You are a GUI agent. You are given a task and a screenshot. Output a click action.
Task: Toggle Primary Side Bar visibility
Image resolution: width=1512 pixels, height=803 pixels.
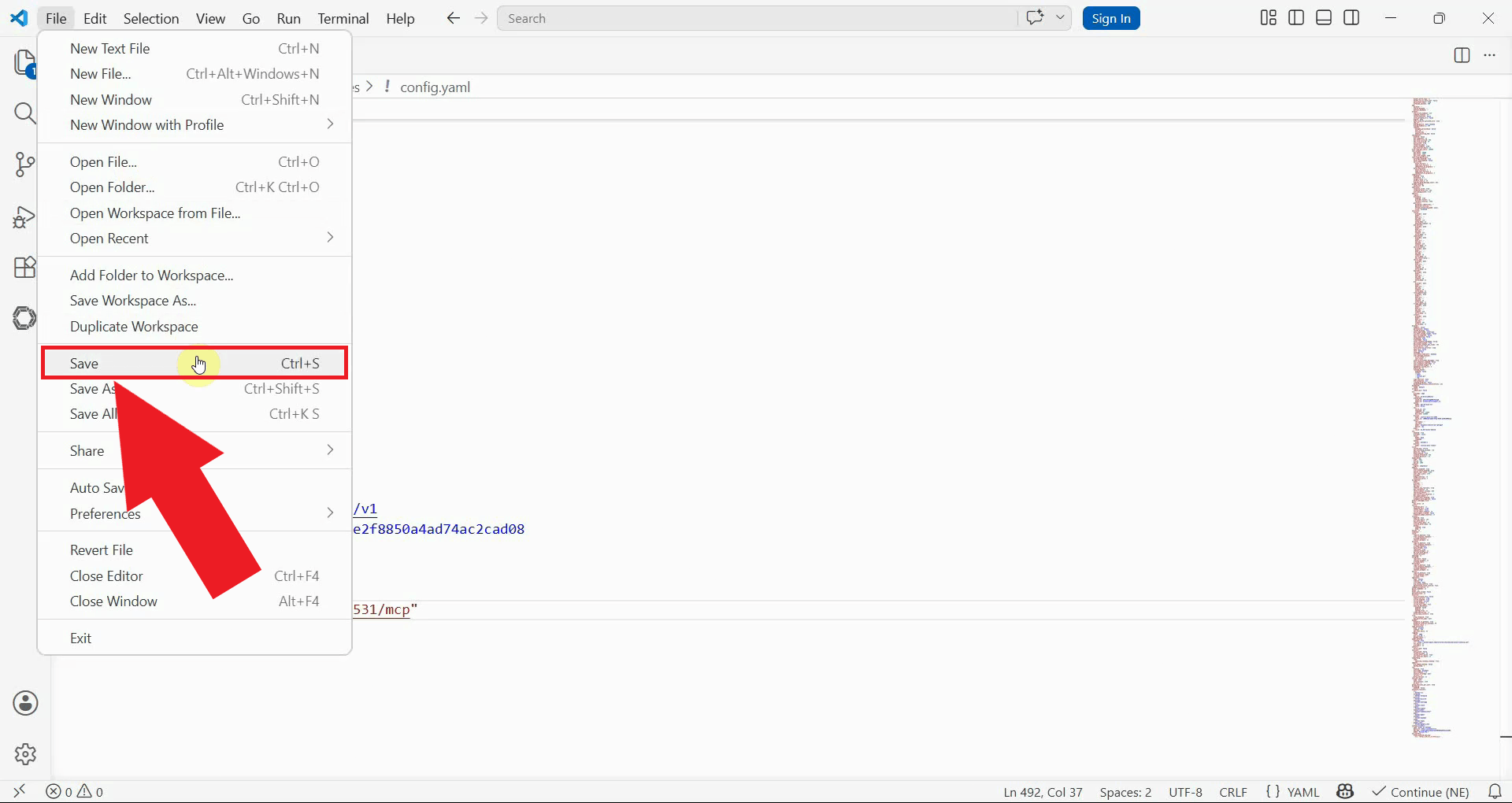point(1296,18)
